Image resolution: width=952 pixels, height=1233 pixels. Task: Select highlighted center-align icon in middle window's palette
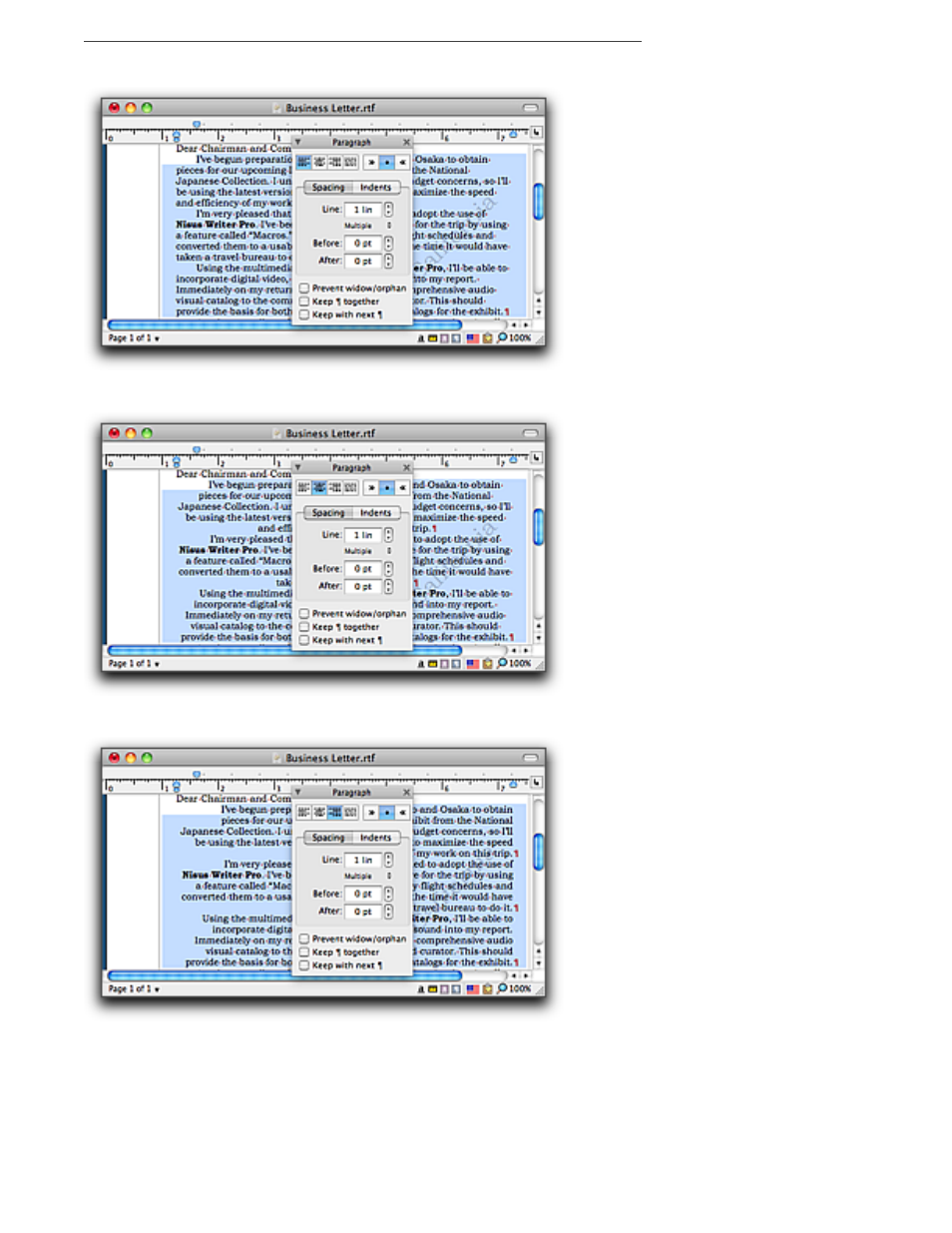pyautogui.click(x=319, y=487)
